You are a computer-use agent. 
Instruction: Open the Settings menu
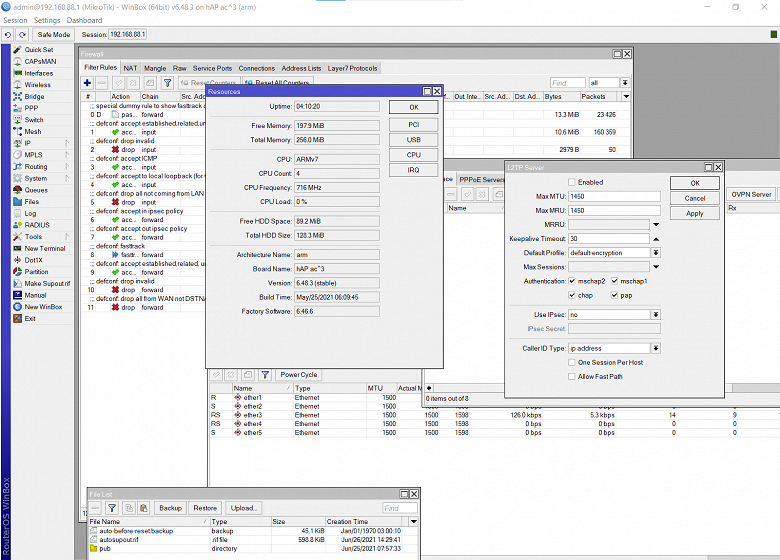[47, 20]
